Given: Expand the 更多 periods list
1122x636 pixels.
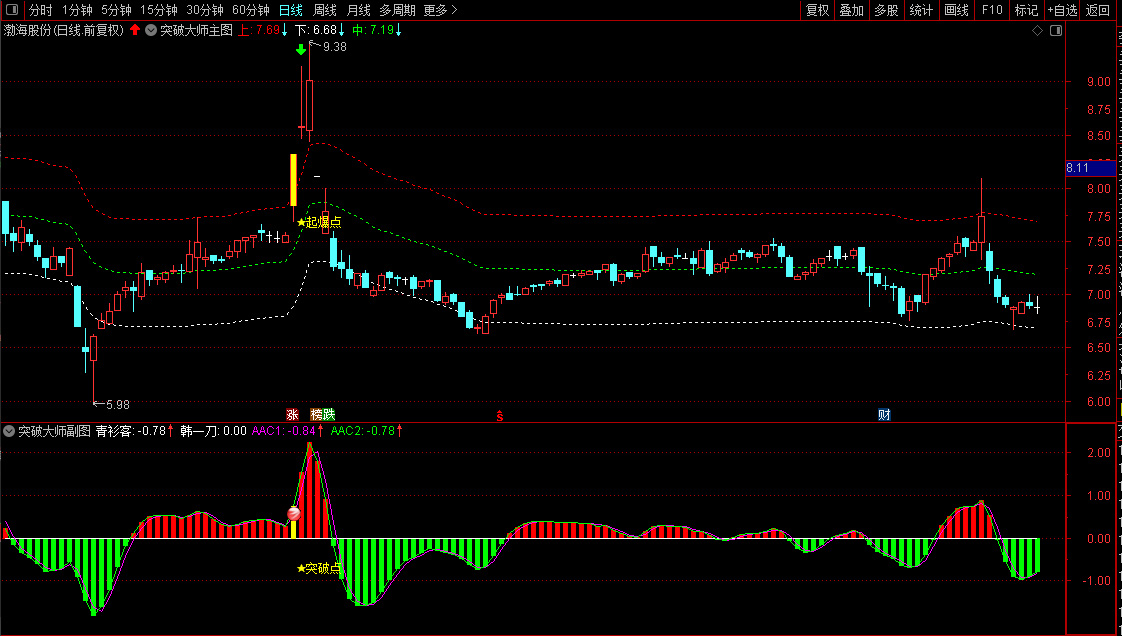Looking at the screenshot, I should (x=440, y=10).
